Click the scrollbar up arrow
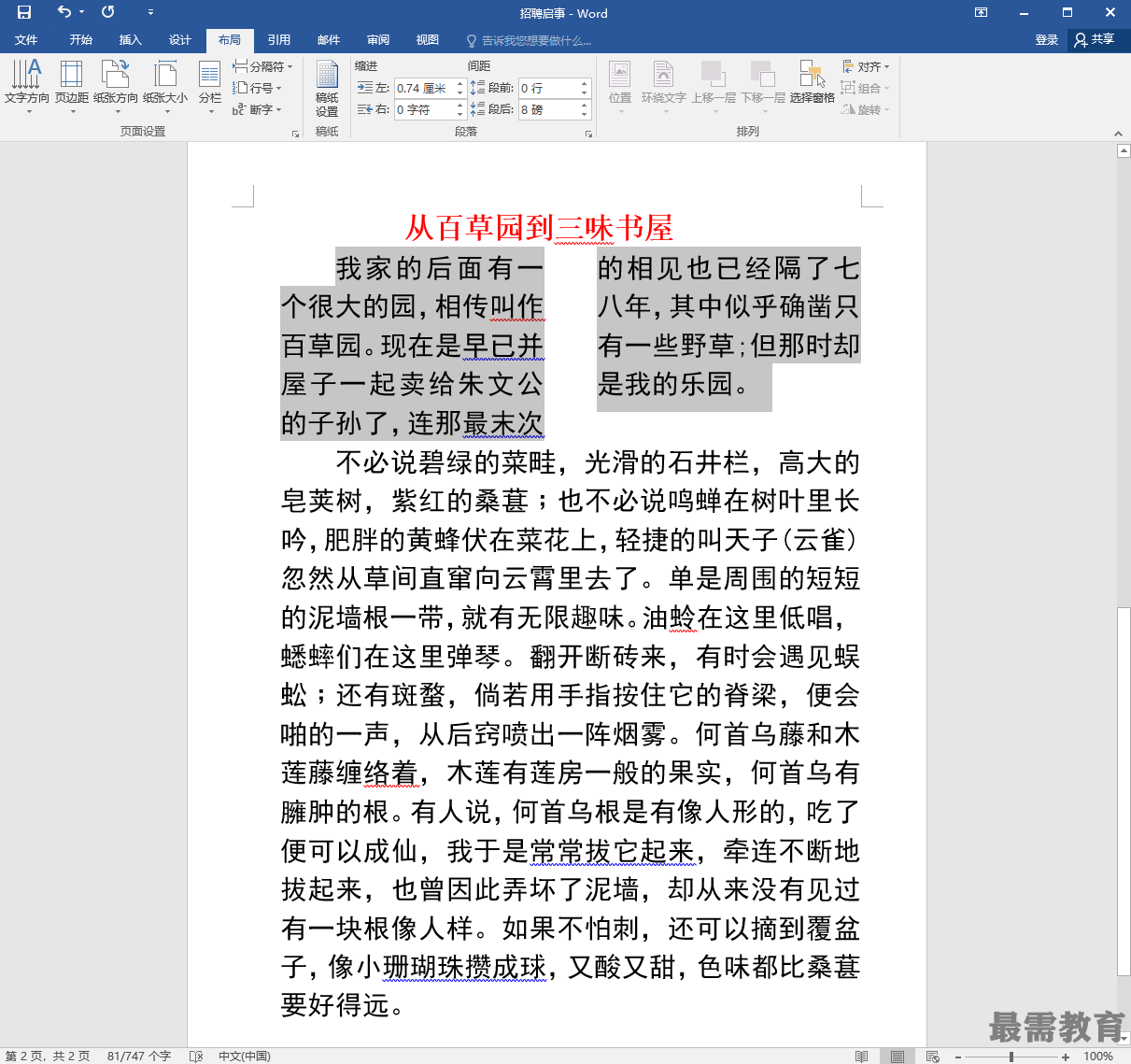The image size is (1131, 1064). tap(1124, 150)
